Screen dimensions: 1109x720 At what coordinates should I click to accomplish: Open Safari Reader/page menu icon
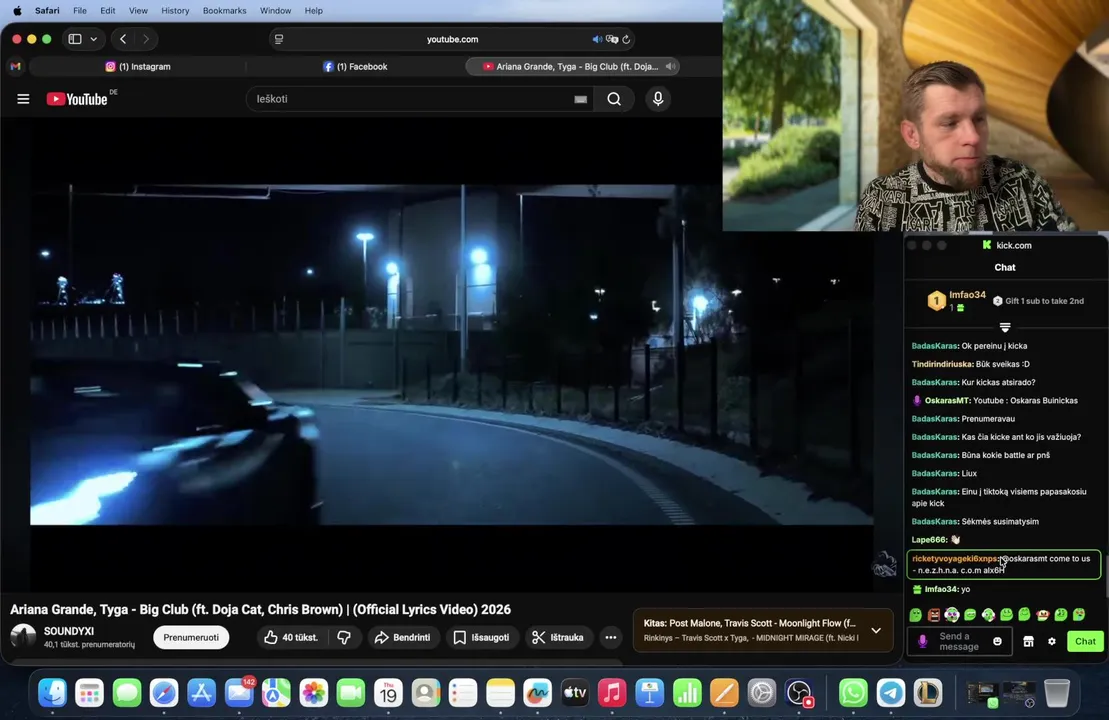click(279, 39)
